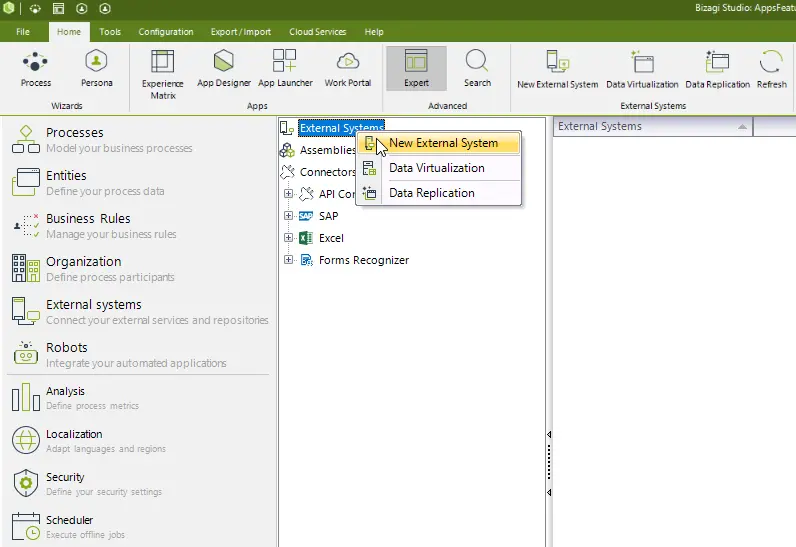Select the External Systems tree root
The image size is (796, 547).
(x=341, y=128)
